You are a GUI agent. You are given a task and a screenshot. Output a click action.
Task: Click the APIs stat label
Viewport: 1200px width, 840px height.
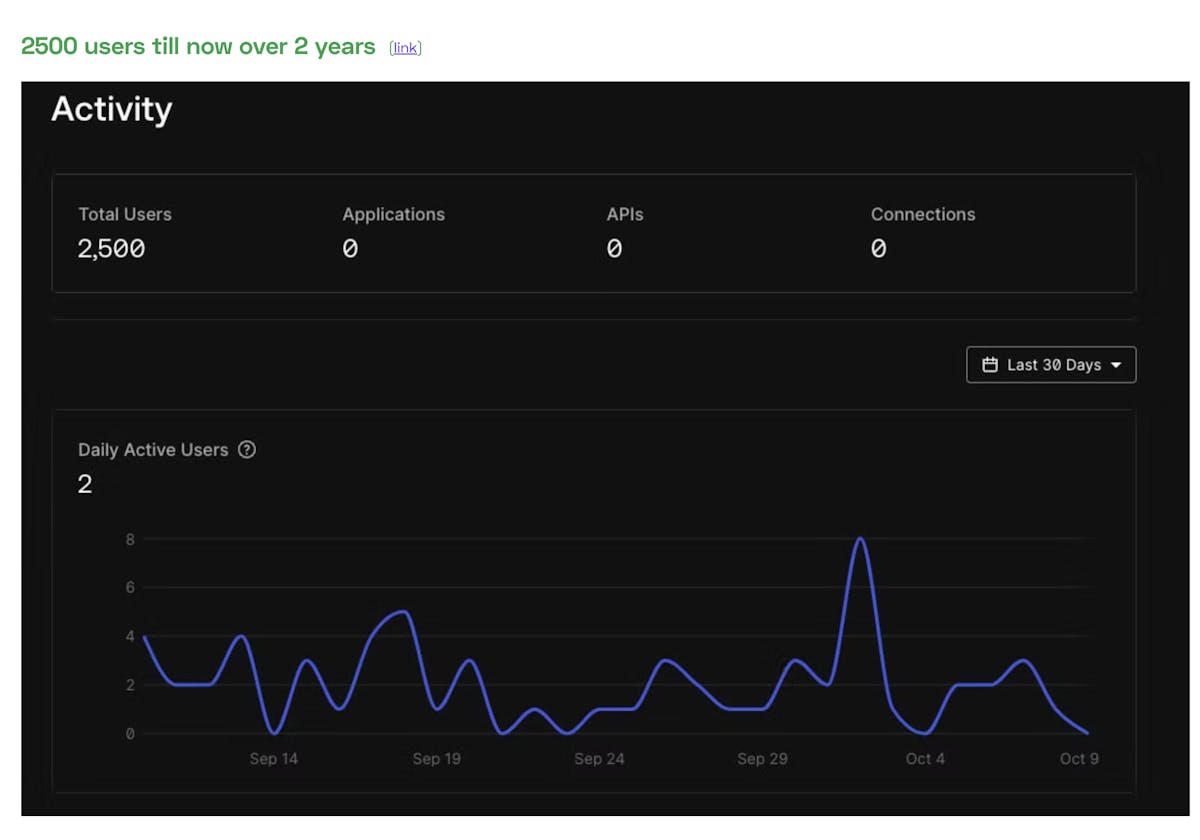(x=625, y=214)
